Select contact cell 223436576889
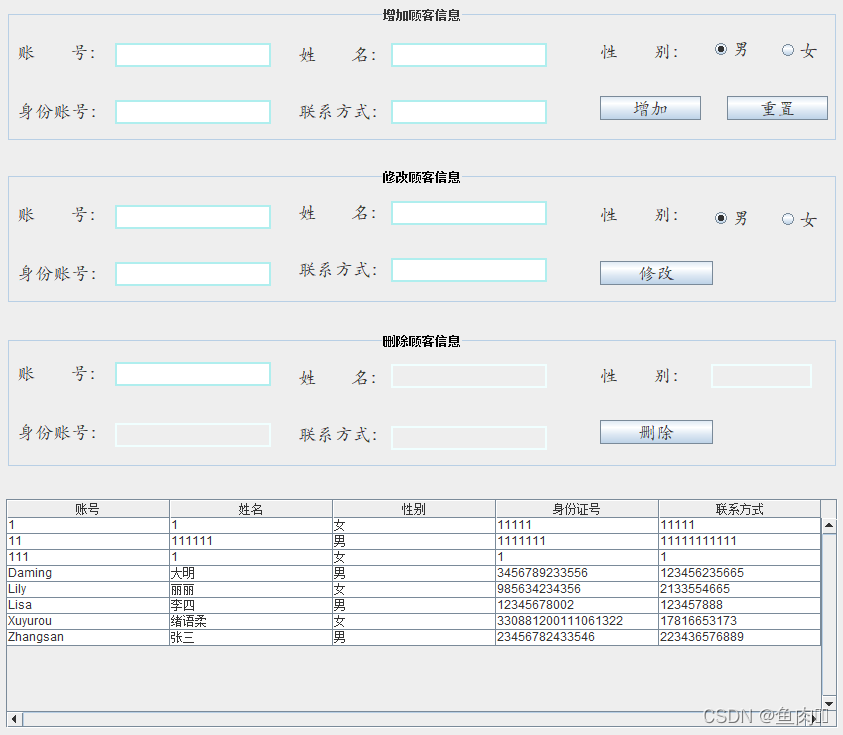843x735 pixels. coord(740,637)
